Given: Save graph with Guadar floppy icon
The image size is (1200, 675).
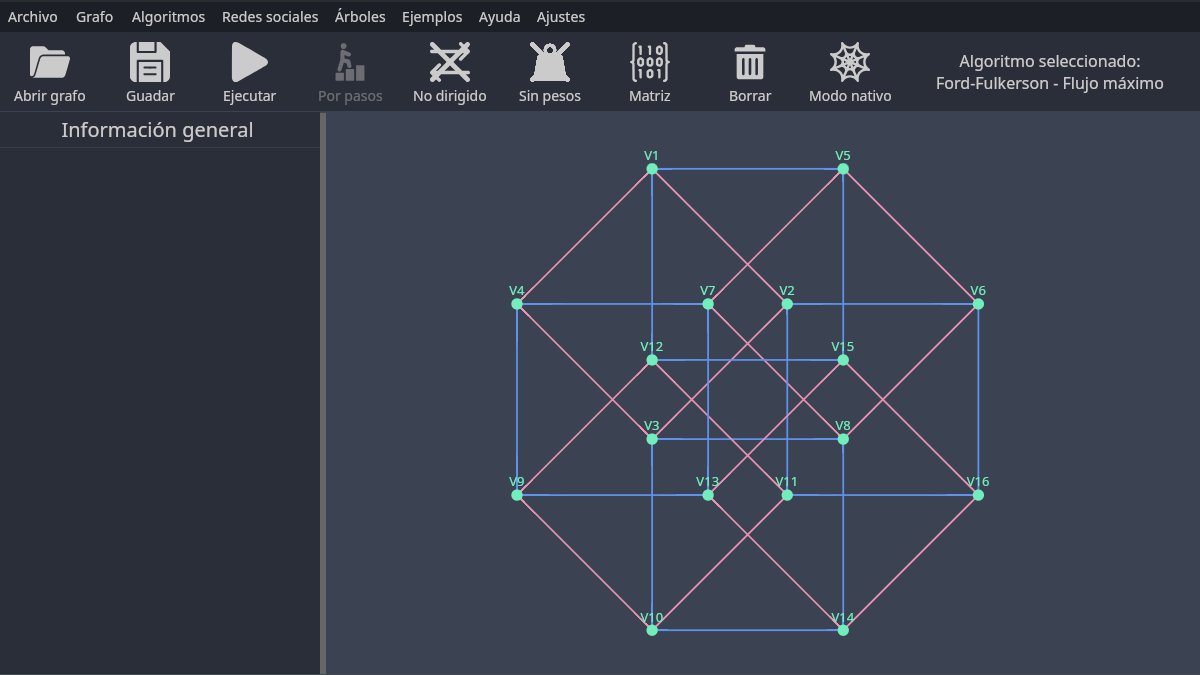Looking at the screenshot, I should (150, 63).
